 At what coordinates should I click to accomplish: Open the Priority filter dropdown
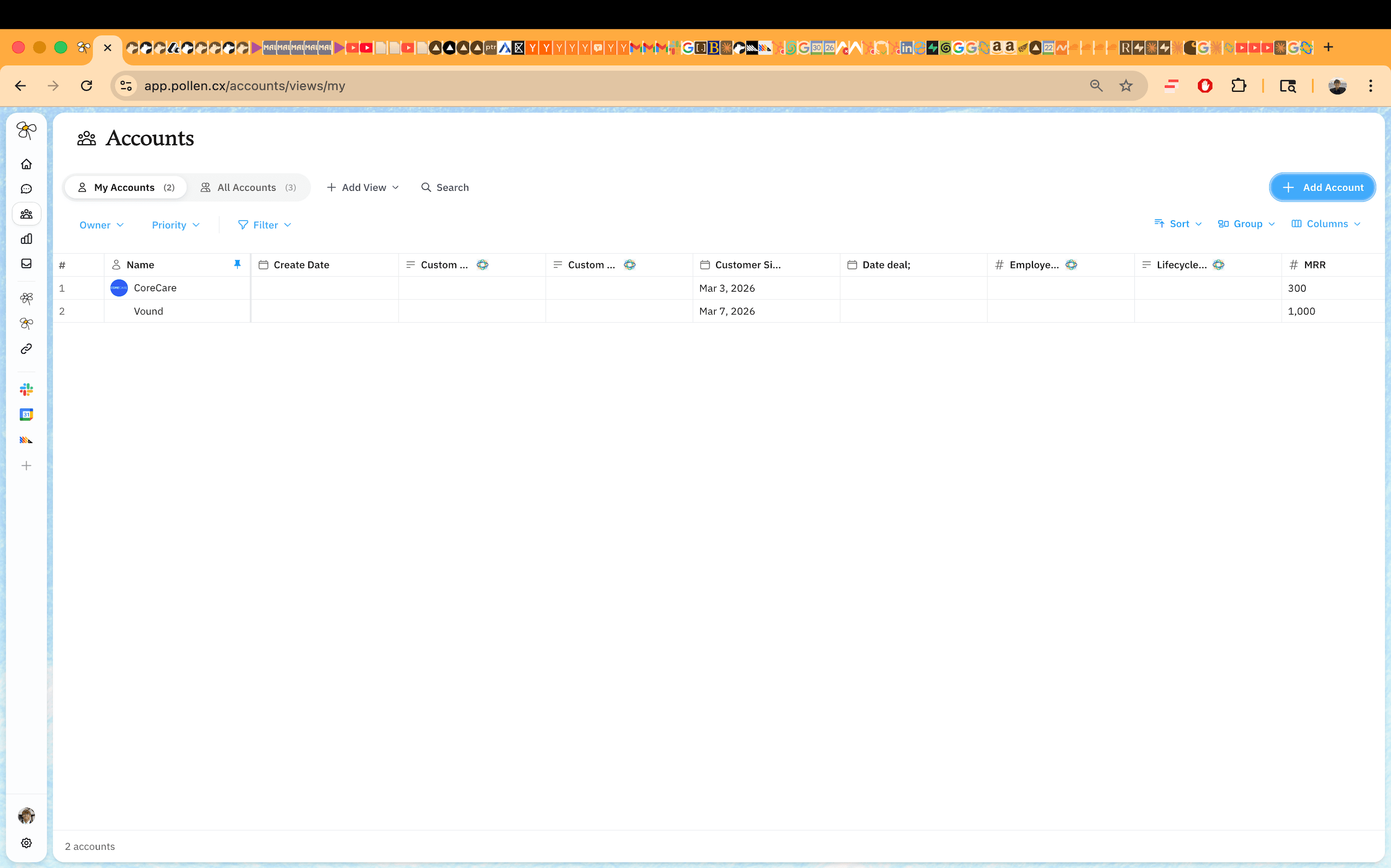[176, 225]
